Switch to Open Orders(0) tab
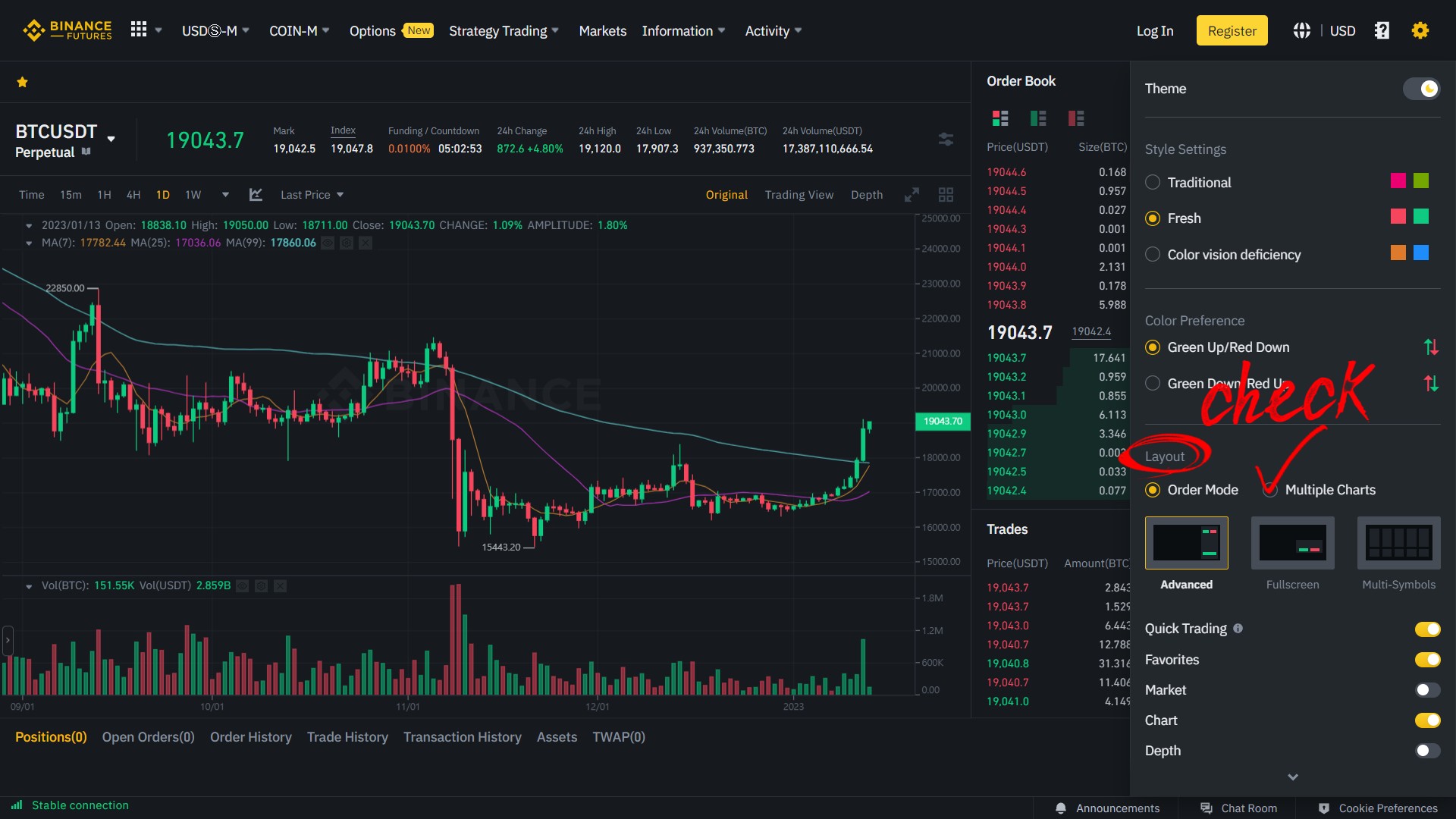The width and height of the screenshot is (1456, 819). click(x=149, y=737)
